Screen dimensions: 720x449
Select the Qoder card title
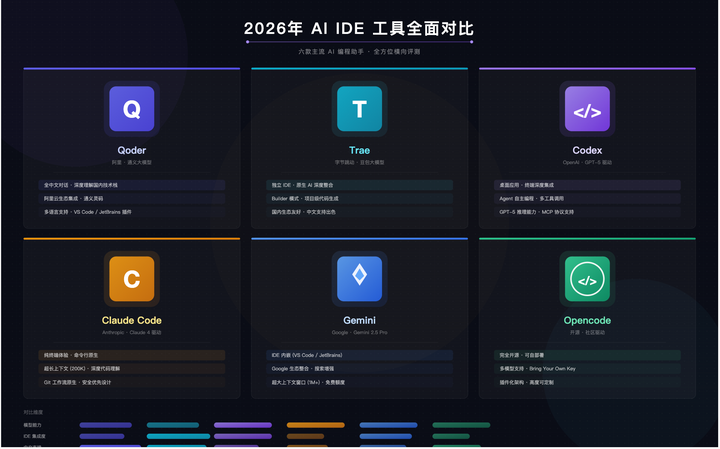coord(132,150)
